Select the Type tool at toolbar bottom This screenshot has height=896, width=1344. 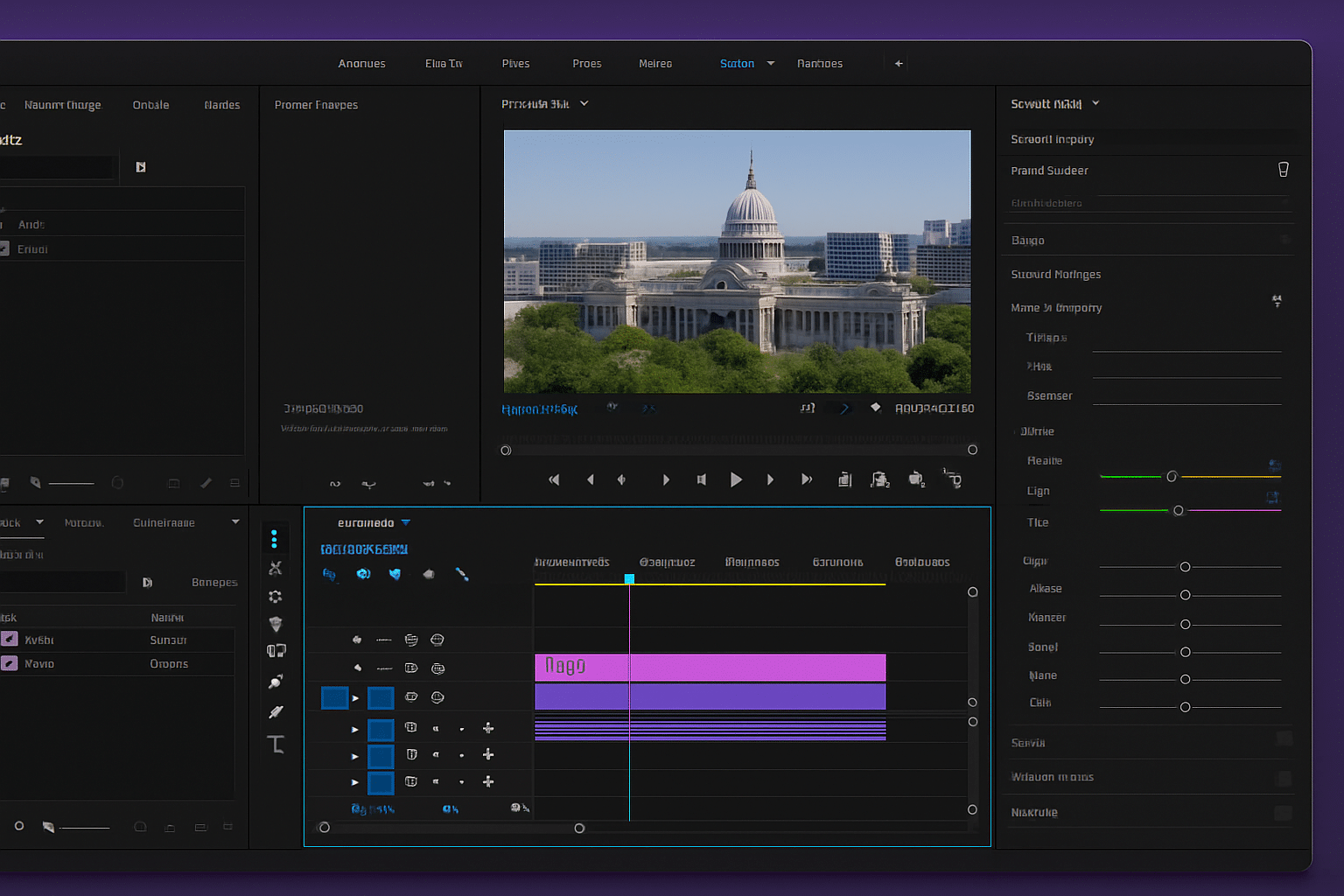click(276, 745)
